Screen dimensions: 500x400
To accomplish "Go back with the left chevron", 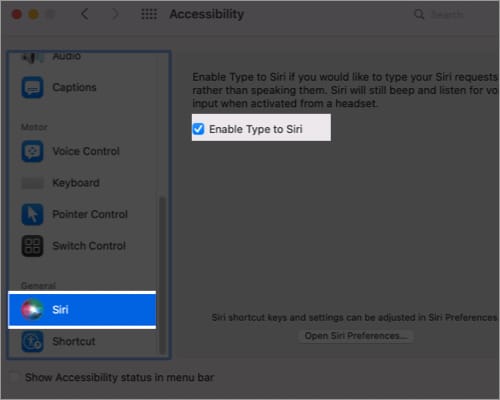I will click(x=85, y=14).
